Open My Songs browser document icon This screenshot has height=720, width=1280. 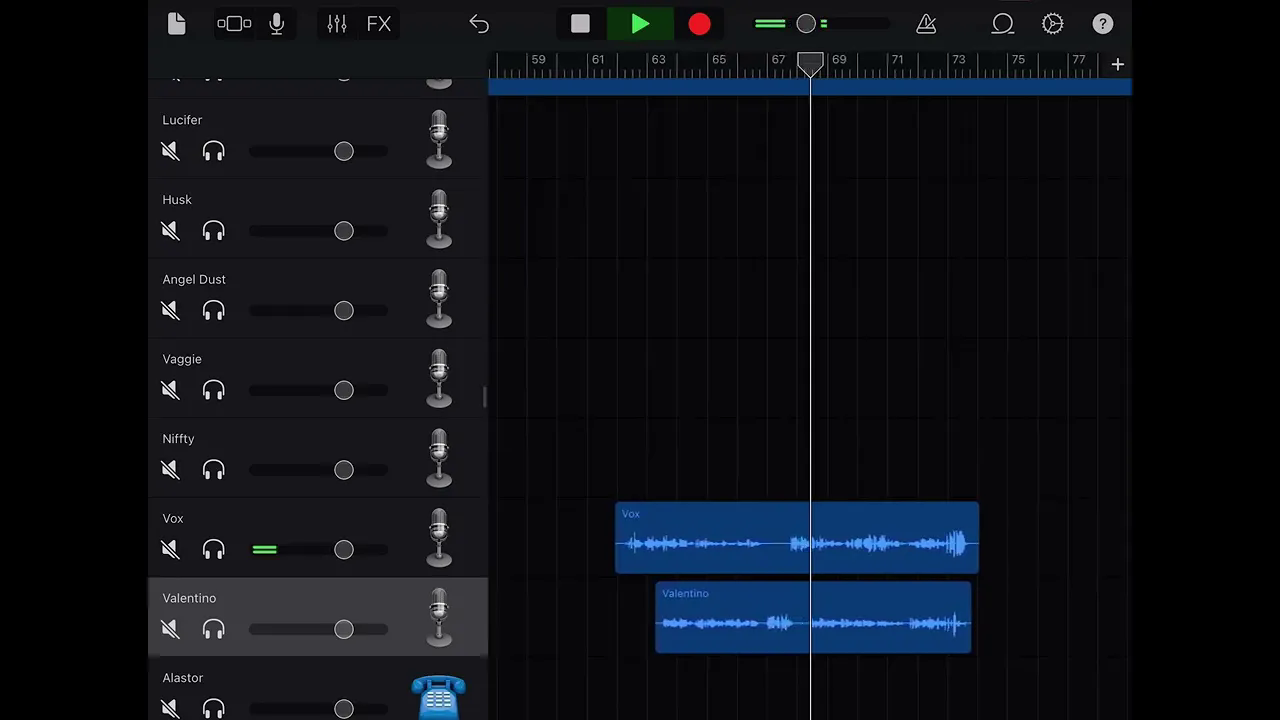177,24
